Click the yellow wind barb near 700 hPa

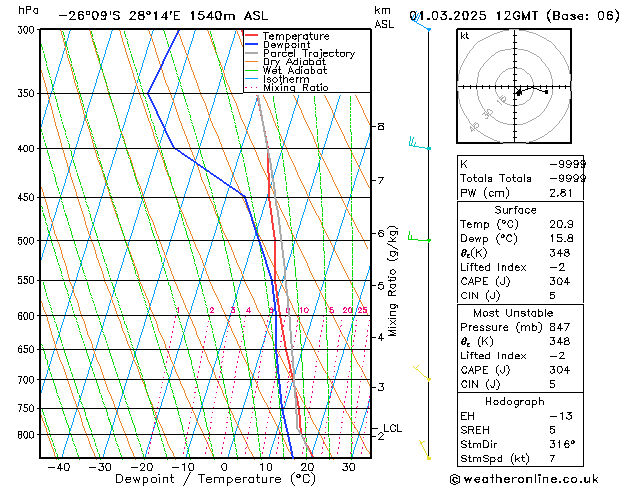[x=423, y=375]
